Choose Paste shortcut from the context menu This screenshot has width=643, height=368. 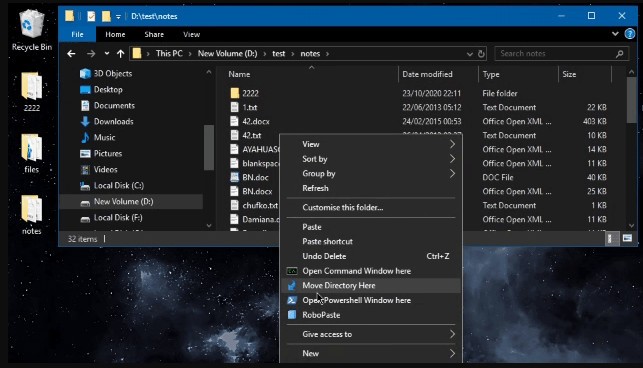[371, 242]
